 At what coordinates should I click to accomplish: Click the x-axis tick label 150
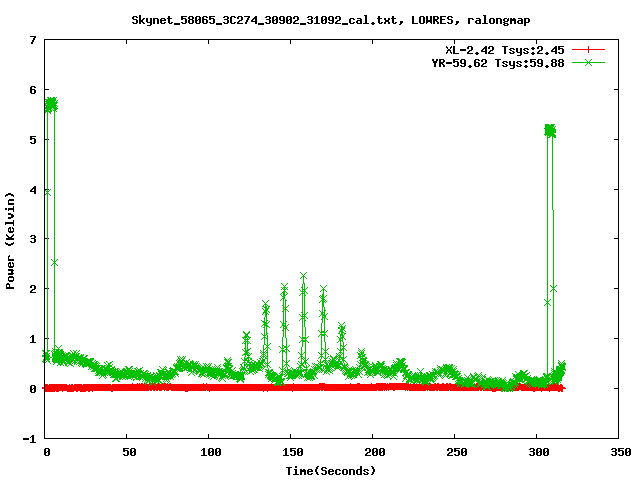(x=293, y=452)
